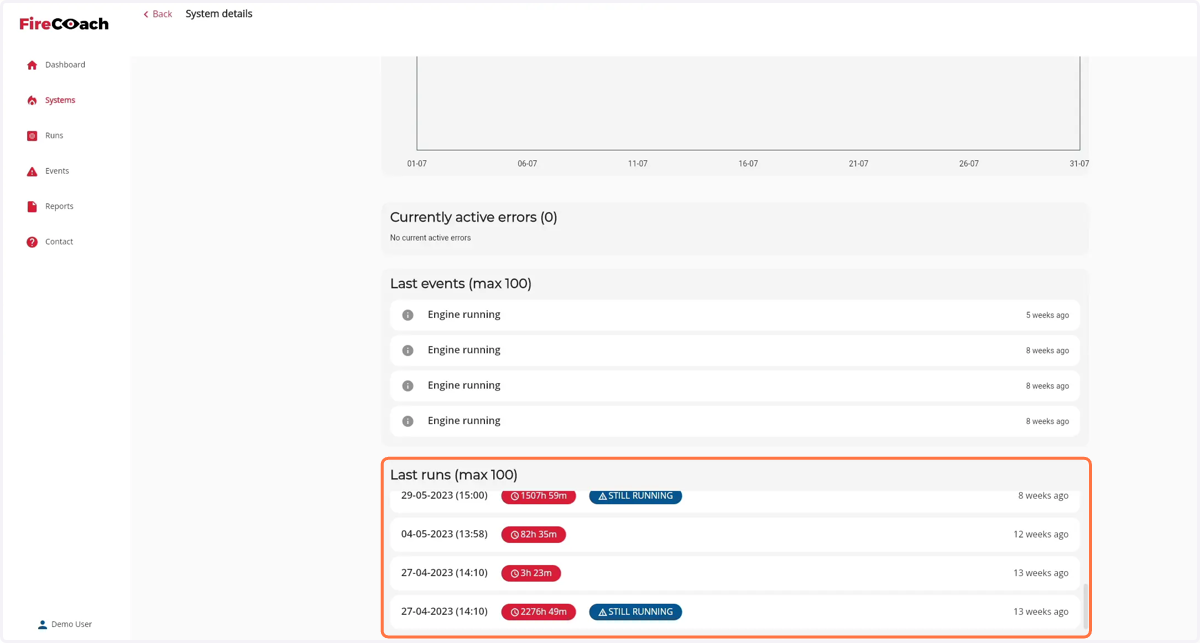Click the FireCoach logo
Image resolution: width=1200 pixels, height=643 pixels.
[64, 24]
